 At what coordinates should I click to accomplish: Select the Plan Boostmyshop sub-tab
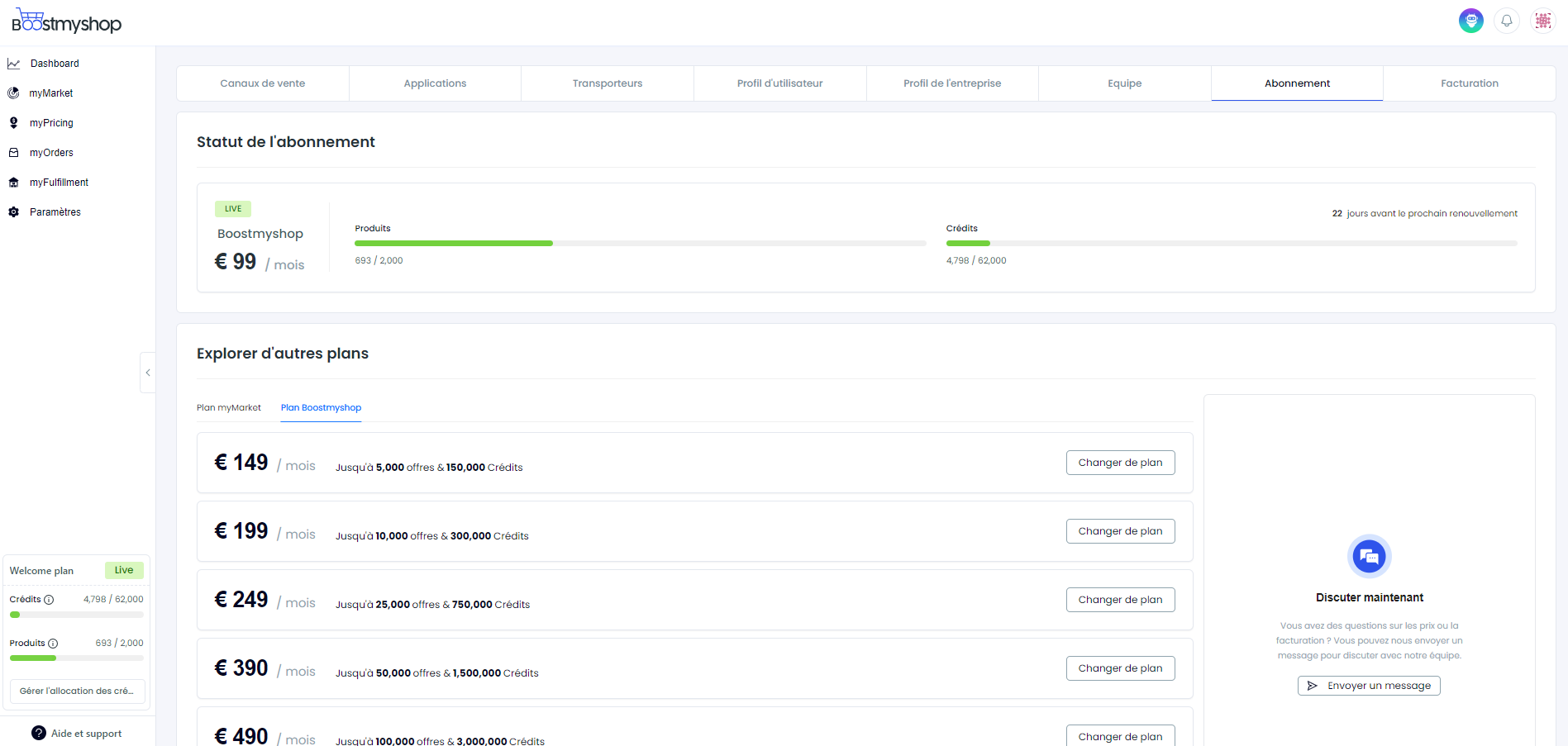[x=321, y=408]
